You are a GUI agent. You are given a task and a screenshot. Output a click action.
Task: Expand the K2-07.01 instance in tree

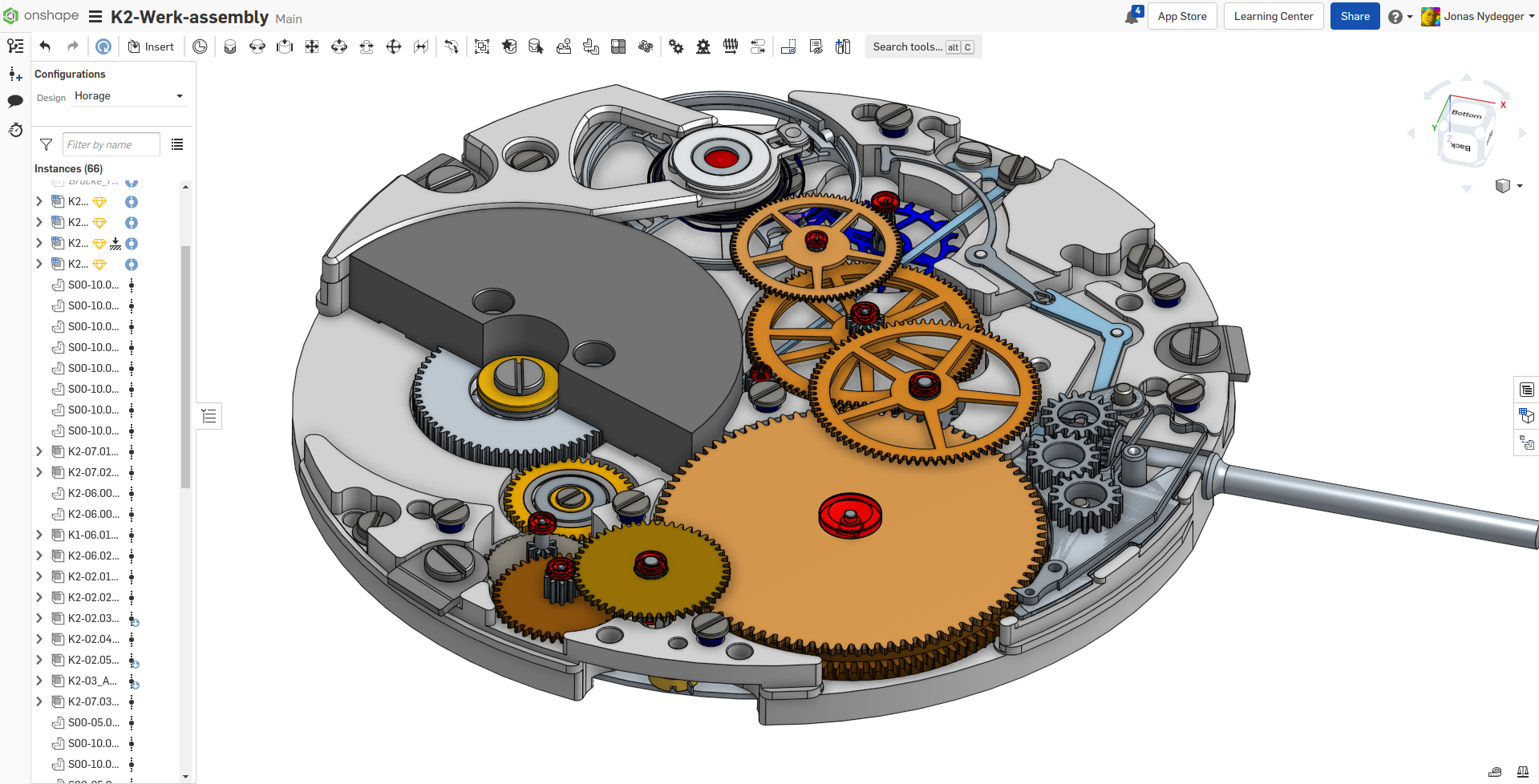pyautogui.click(x=38, y=451)
